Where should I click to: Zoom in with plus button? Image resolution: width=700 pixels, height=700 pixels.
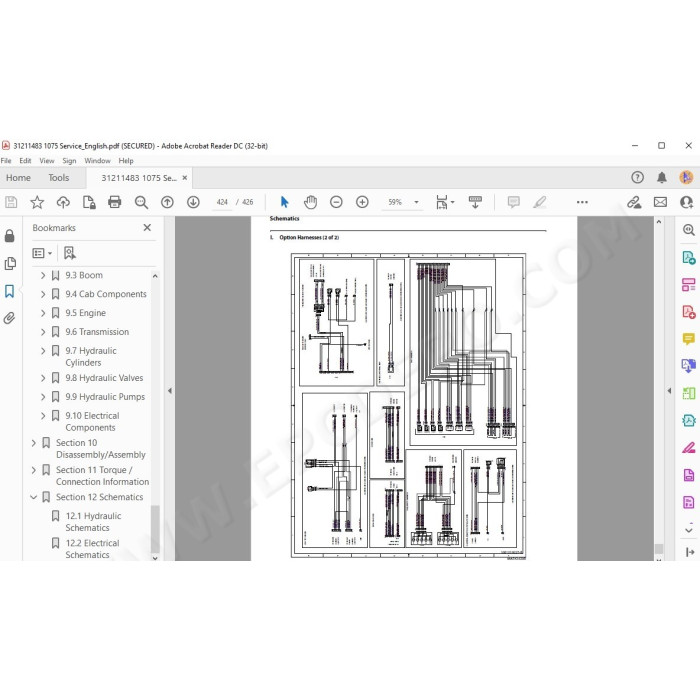click(x=362, y=202)
